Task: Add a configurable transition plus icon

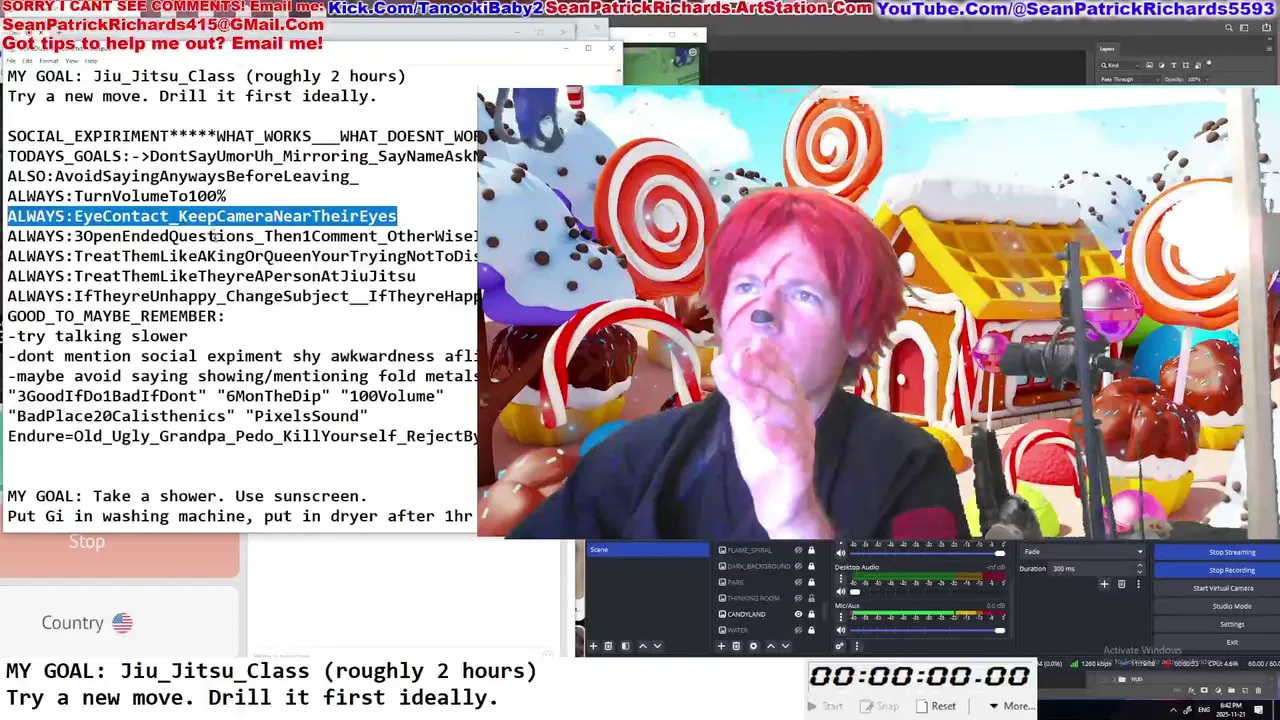Action: (x=1104, y=584)
